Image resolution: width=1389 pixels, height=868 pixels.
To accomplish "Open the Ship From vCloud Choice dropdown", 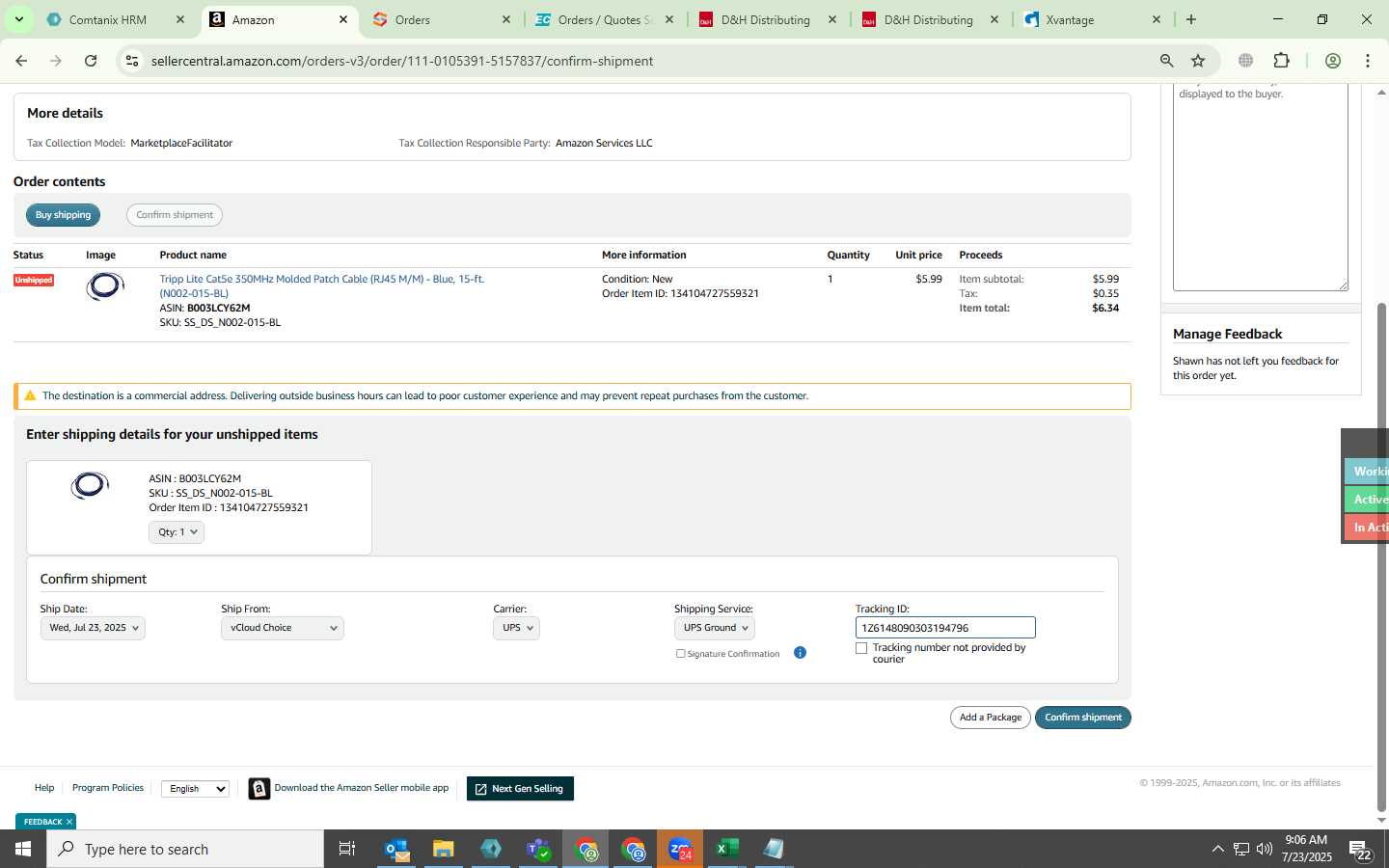I will 282,628.
